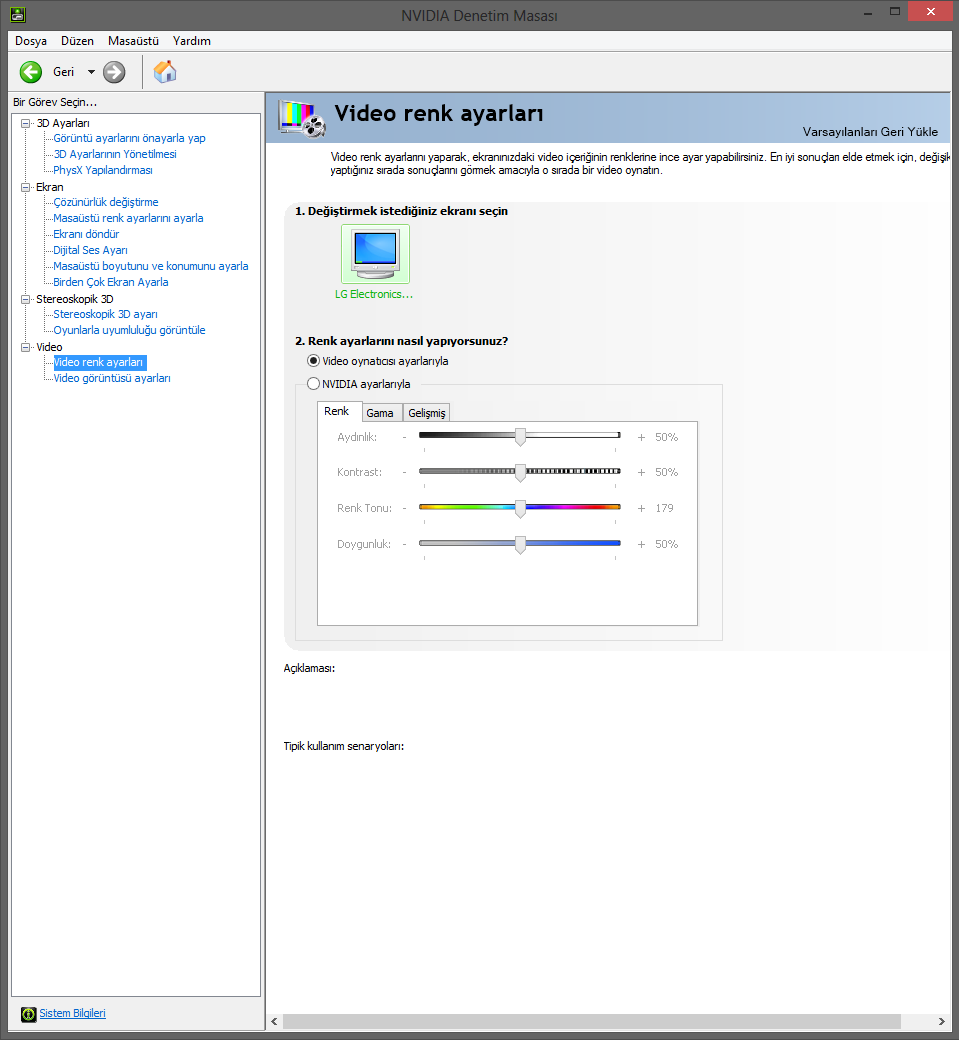This screenshot has width=959, height=1040.
Task: Click the NVIDIA app icon in title bar
Action: coord(18,13)
